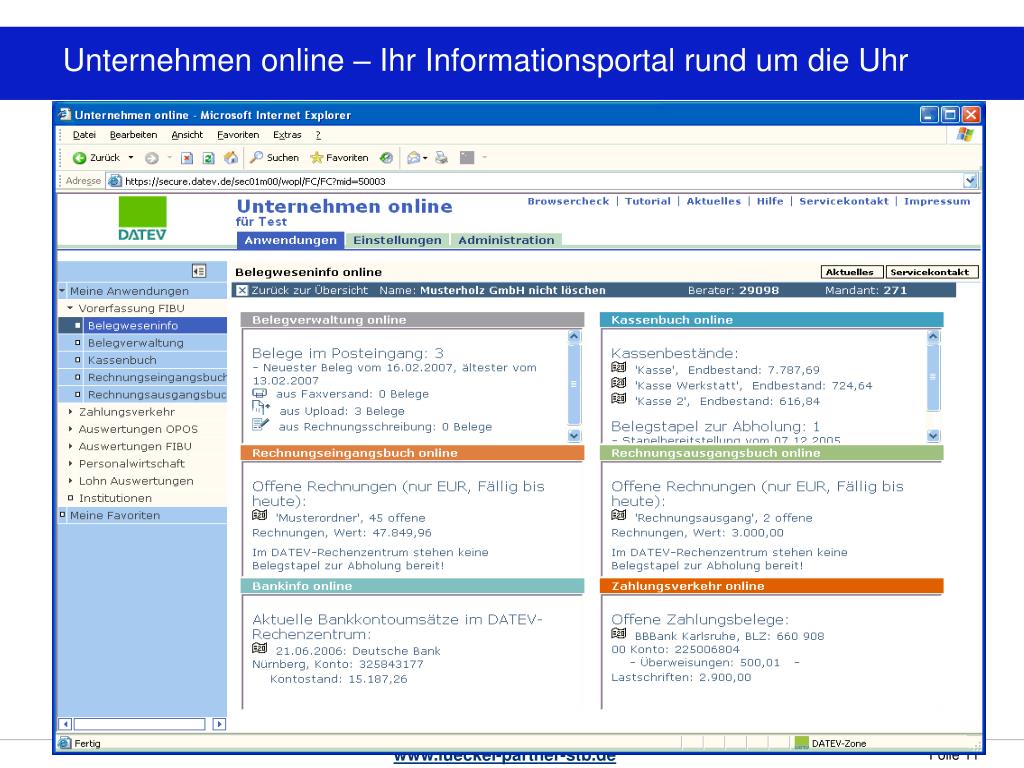Open the Hilfe link
This screenshot has height=768, width=1024.
point(770,201)
